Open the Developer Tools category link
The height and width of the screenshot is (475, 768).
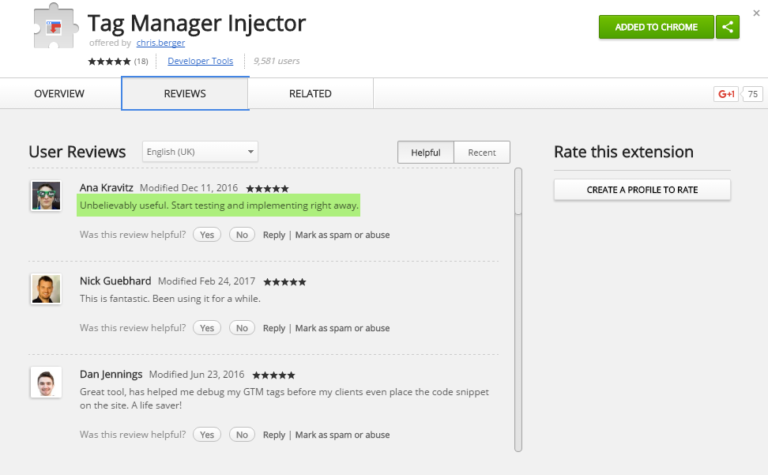click(200, 61)
